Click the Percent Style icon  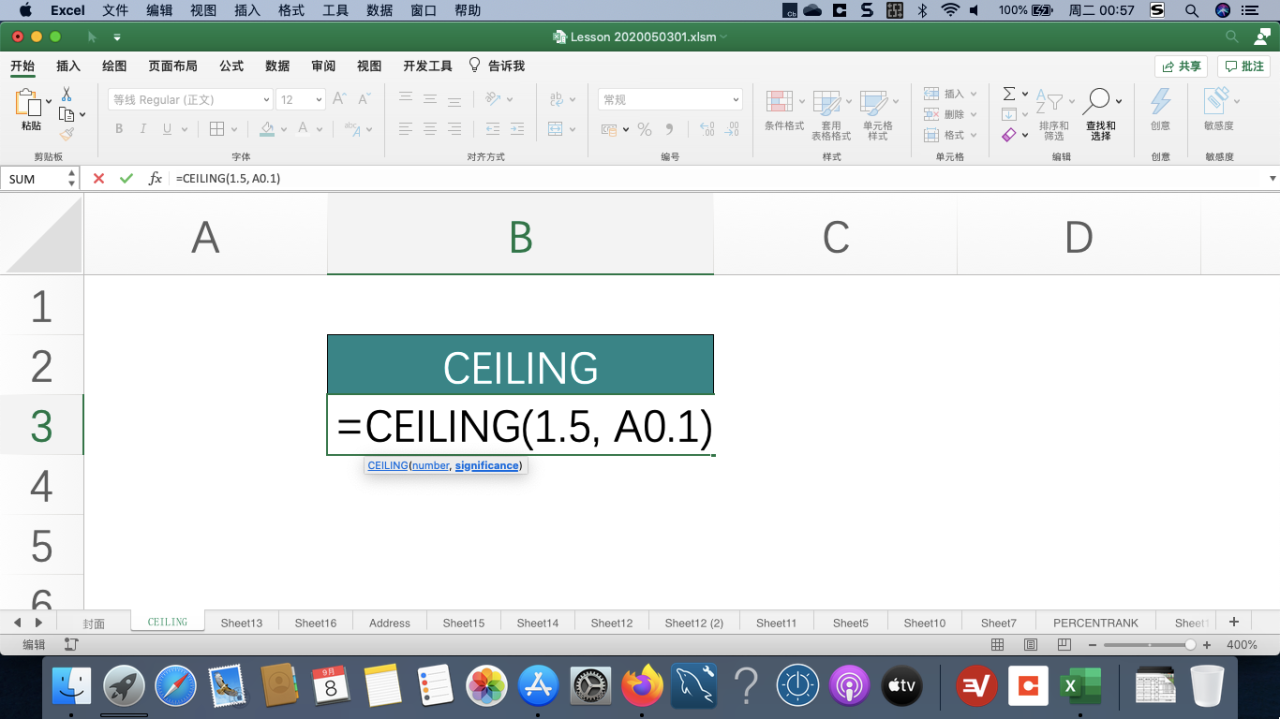click(644, 129)
